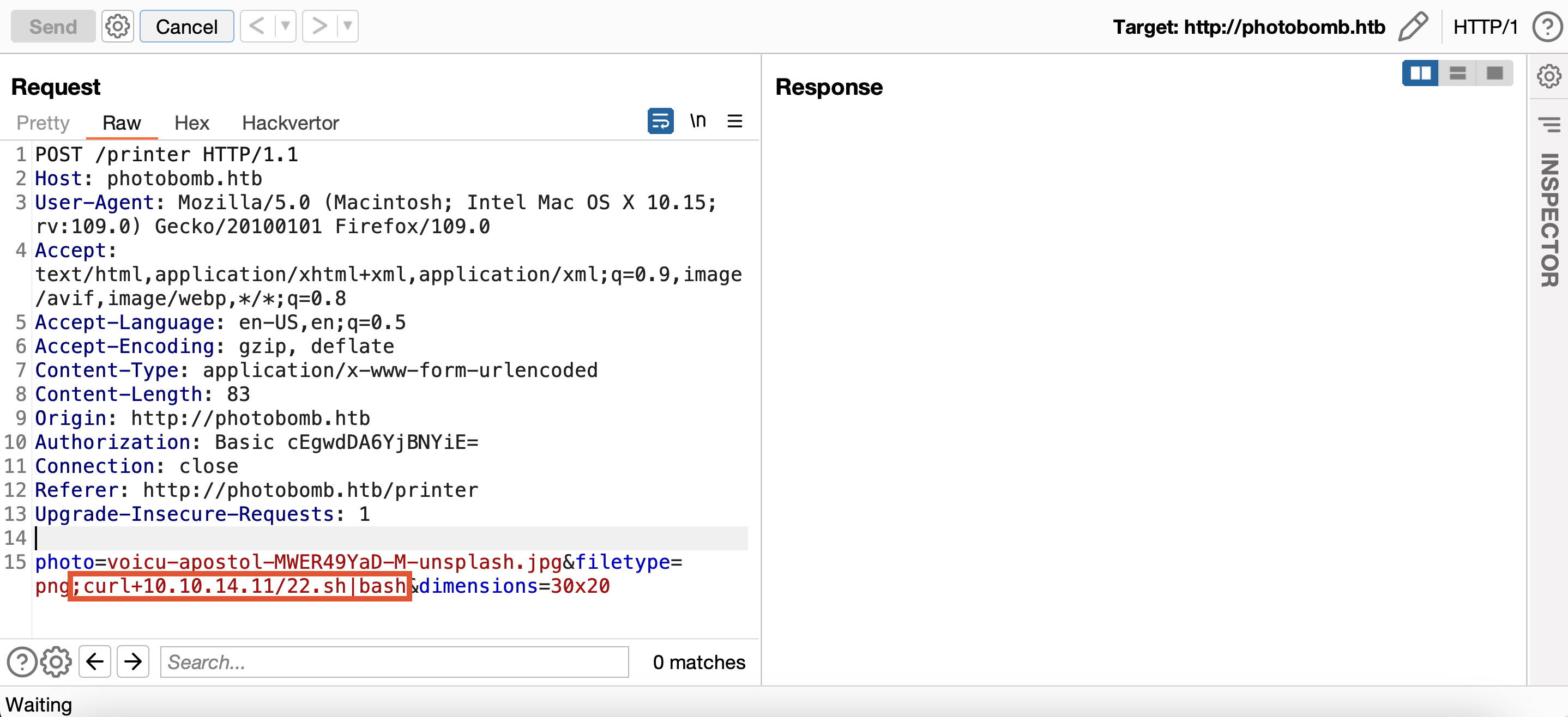Click the 0 matches counter
The width and height of the screenshot is (1568, 717).
coord(699,661)
